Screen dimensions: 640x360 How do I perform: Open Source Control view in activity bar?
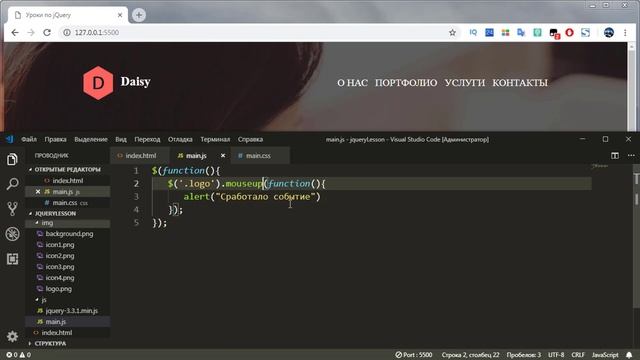click(12, 209)
